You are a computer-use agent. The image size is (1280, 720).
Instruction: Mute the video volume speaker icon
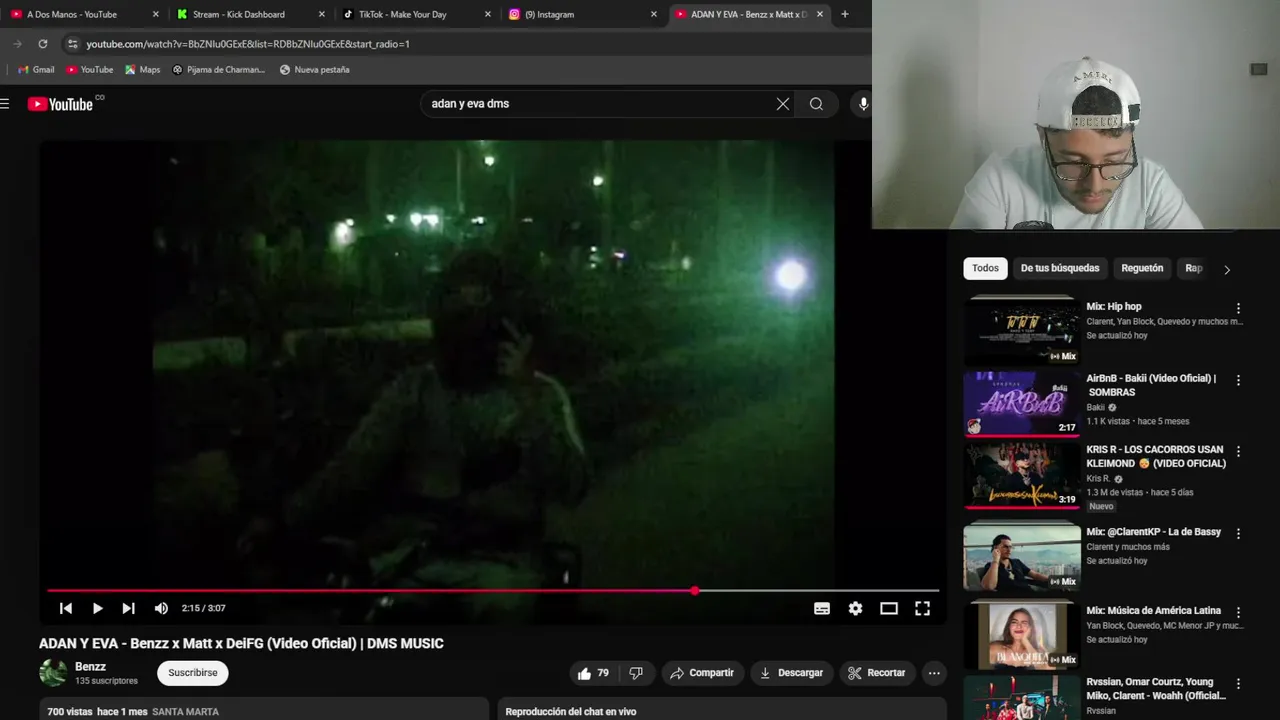pyautogui.click(x=161, y=608)
